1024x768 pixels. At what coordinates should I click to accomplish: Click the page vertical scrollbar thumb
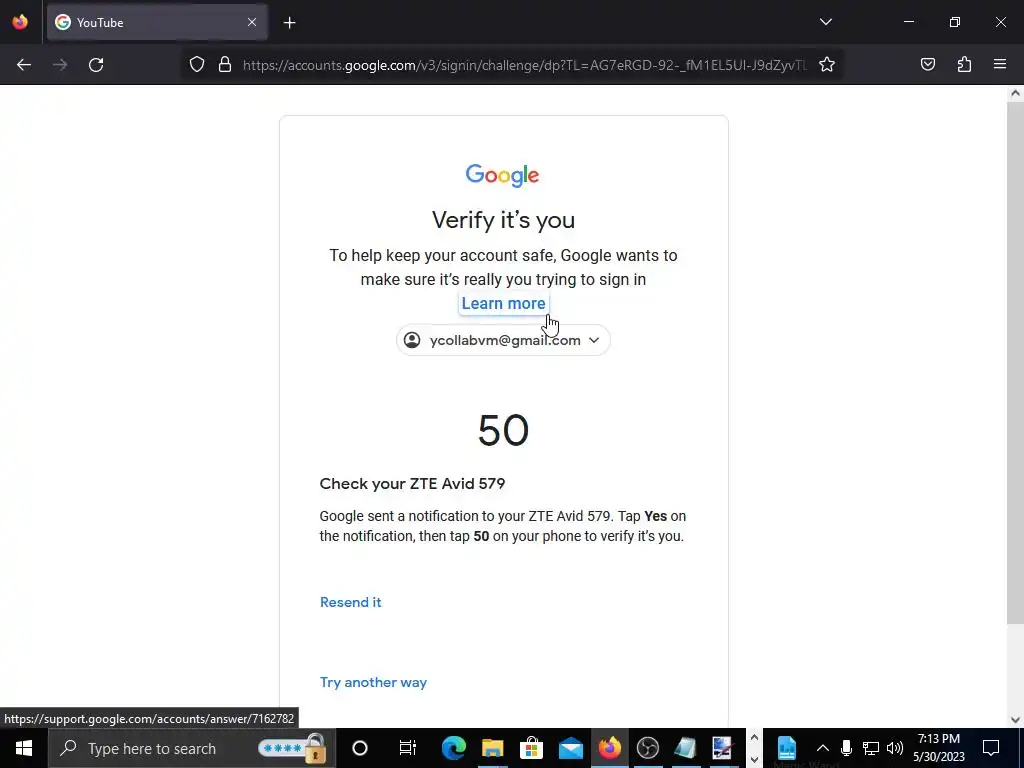point(1015,362)
